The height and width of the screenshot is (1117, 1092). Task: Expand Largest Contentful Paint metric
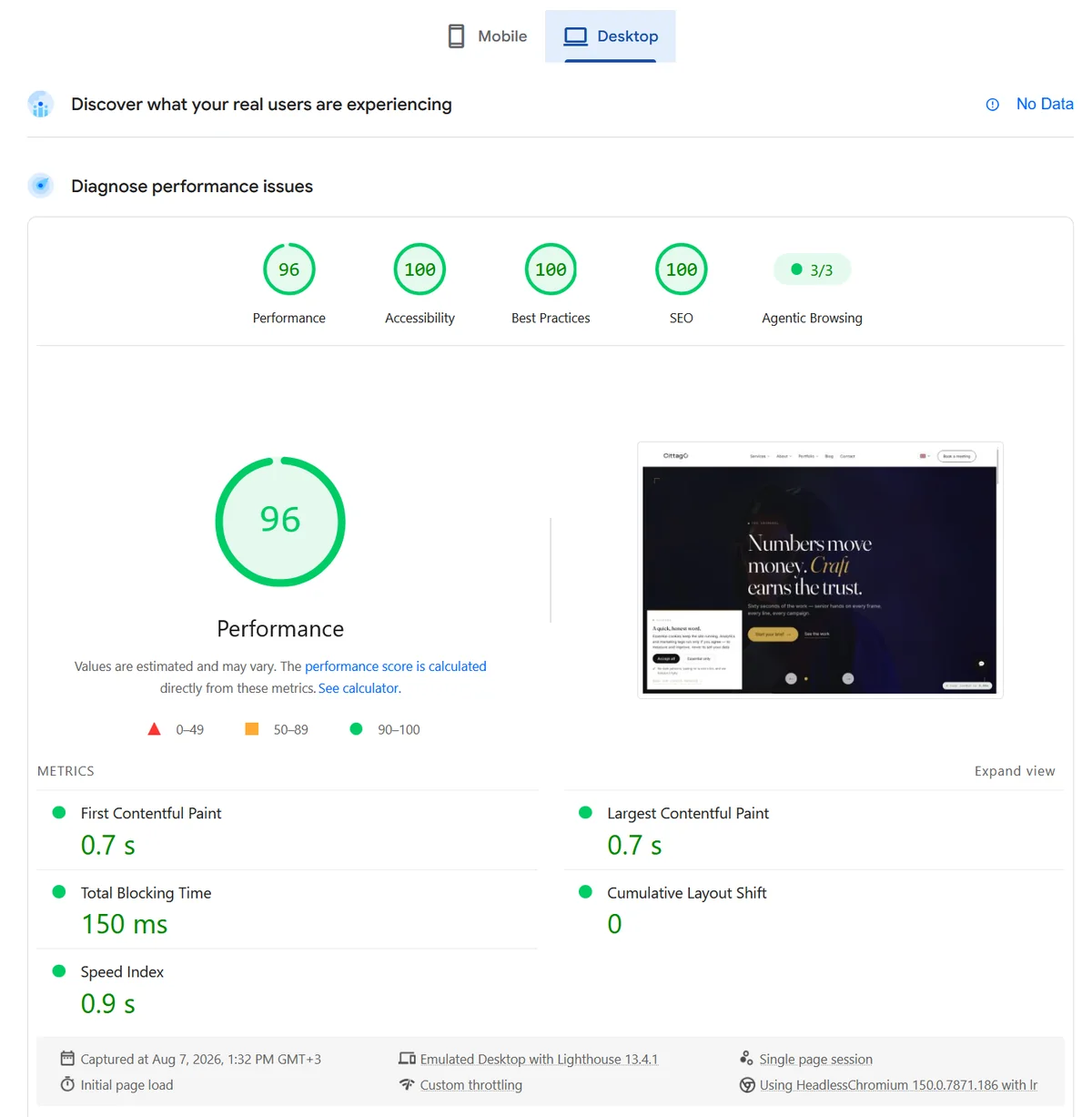(x=814, y=830)
